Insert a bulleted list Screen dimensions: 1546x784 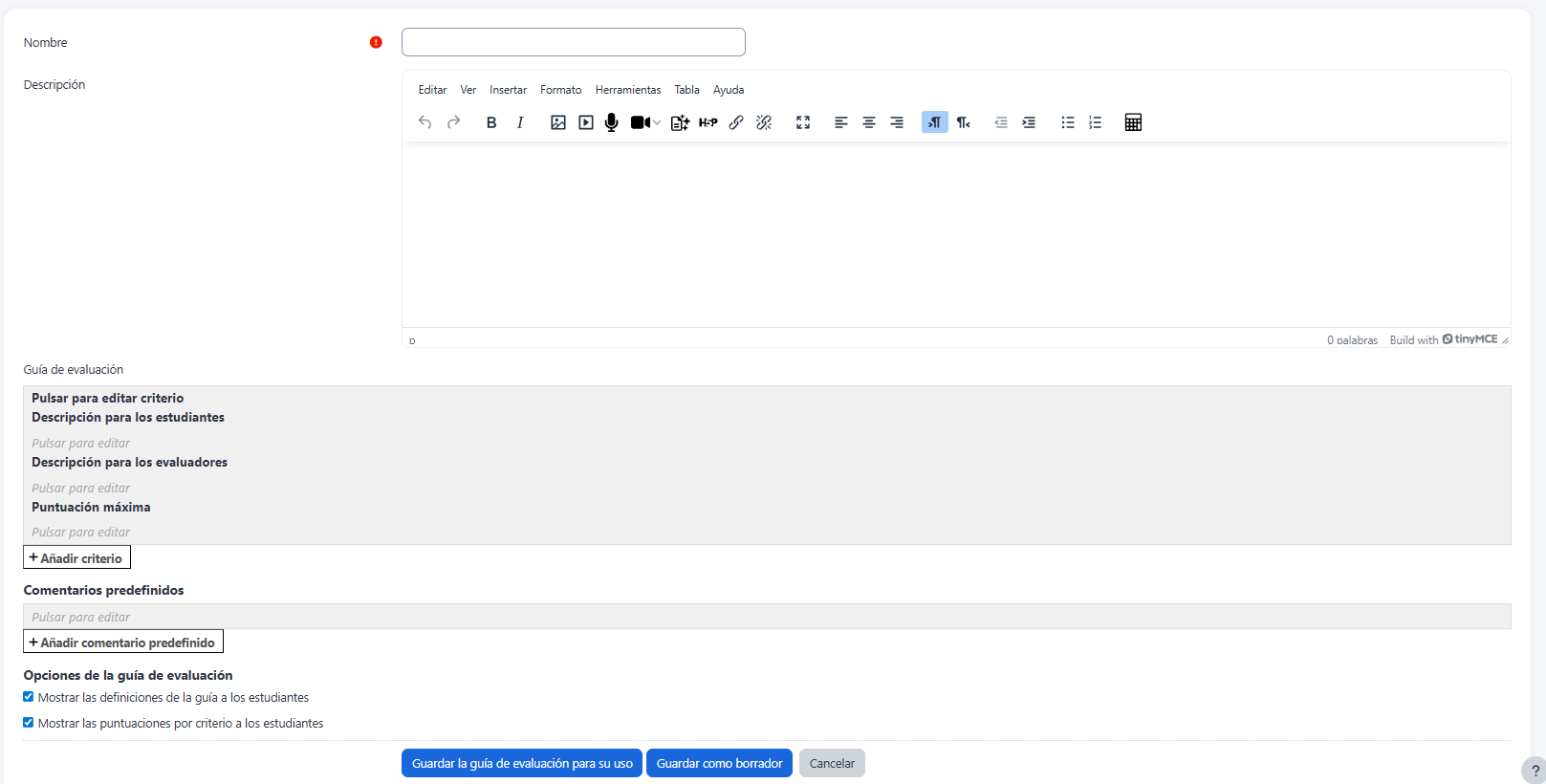point(1068,122)
